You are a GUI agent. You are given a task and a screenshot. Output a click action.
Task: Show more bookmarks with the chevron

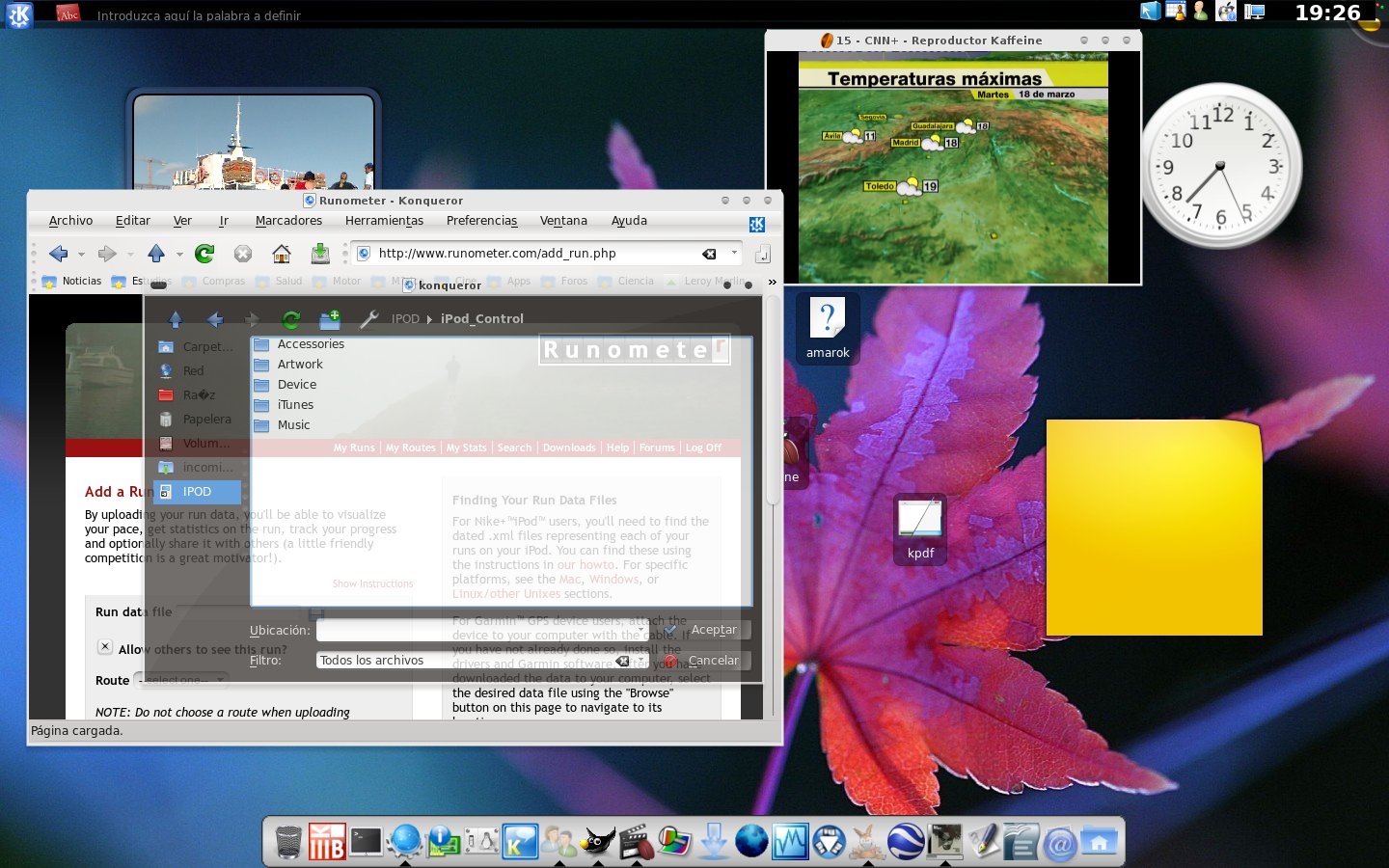point(772,282)
